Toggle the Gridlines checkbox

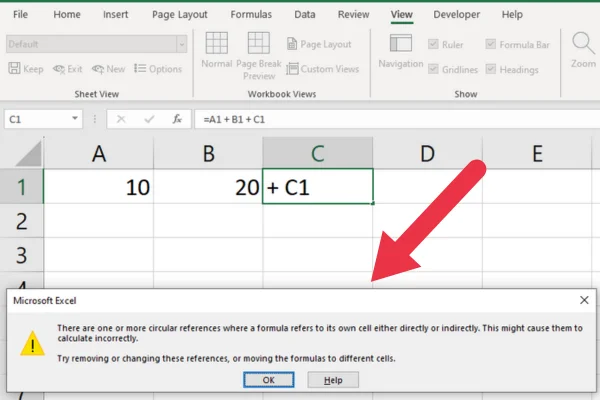pyautogui.click(x=433, y=69)
